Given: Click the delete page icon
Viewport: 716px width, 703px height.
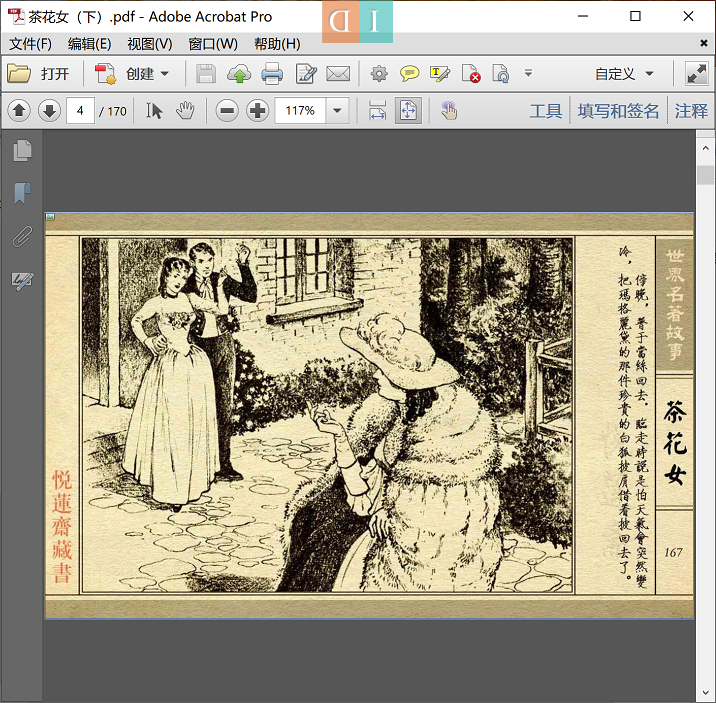Looking at the screenshot, I should tap(471, 73).
